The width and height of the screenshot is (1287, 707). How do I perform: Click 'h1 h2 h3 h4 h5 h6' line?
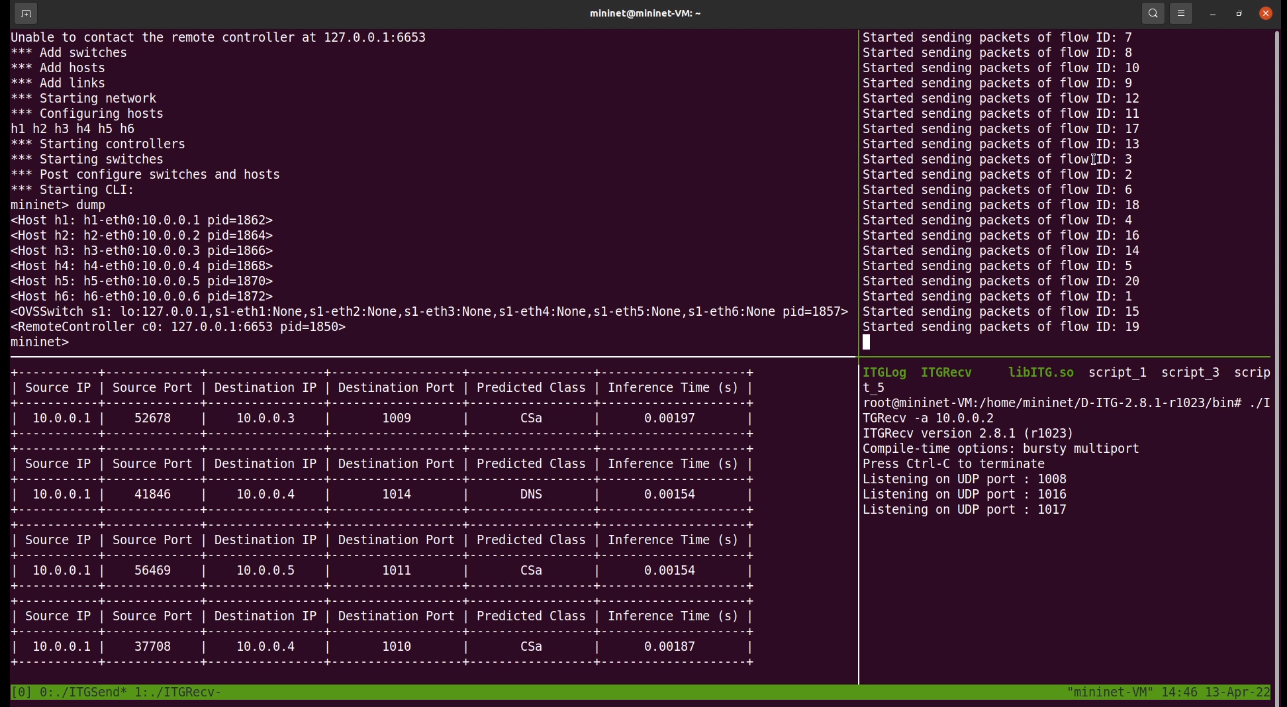point(73,129)
